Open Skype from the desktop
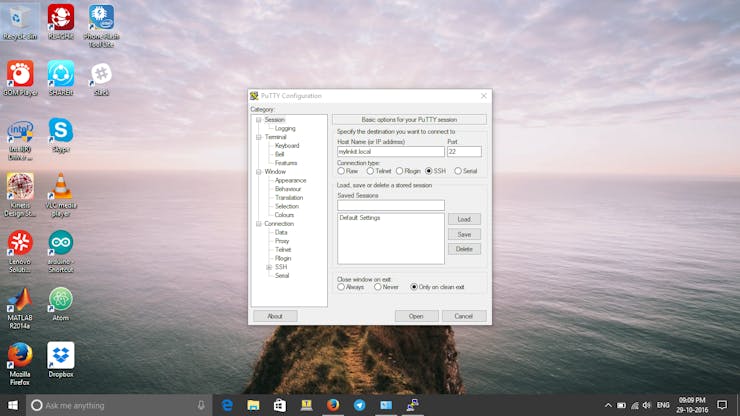740x416 pixels. (60, 130)
